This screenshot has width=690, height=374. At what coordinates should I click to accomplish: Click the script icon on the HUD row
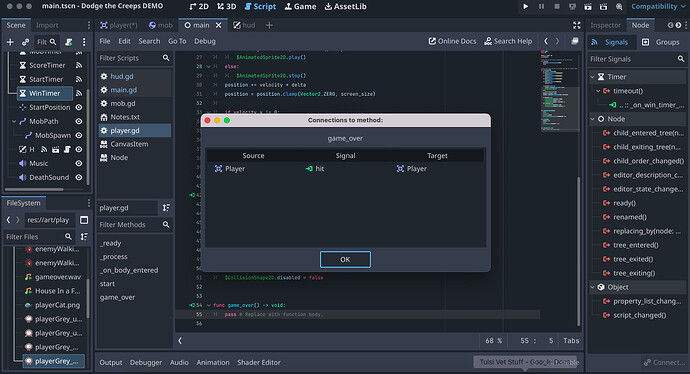pyautogui.click(x=67, y=150)
